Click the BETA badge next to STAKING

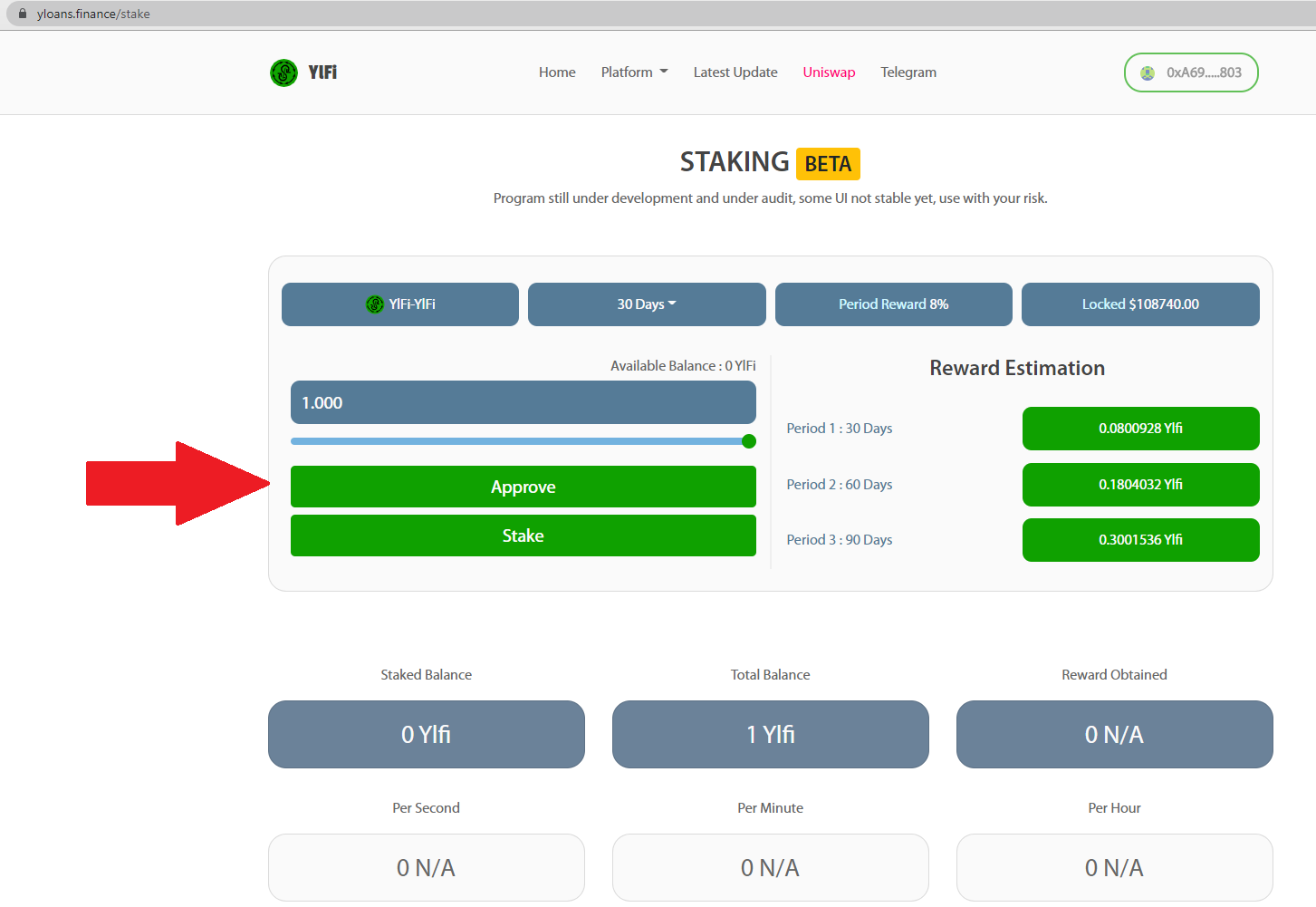click(x=828, y=164)
